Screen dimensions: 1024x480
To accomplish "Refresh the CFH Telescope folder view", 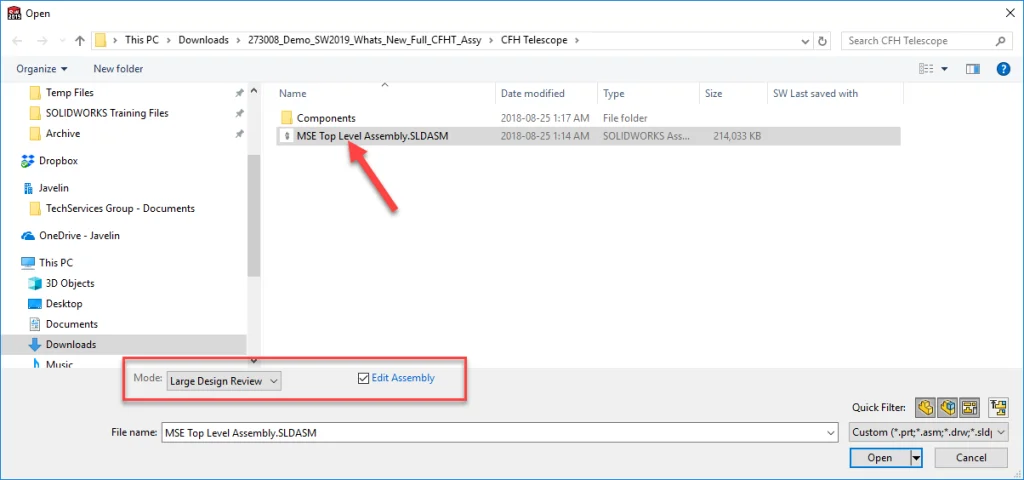I will [822, 40].
